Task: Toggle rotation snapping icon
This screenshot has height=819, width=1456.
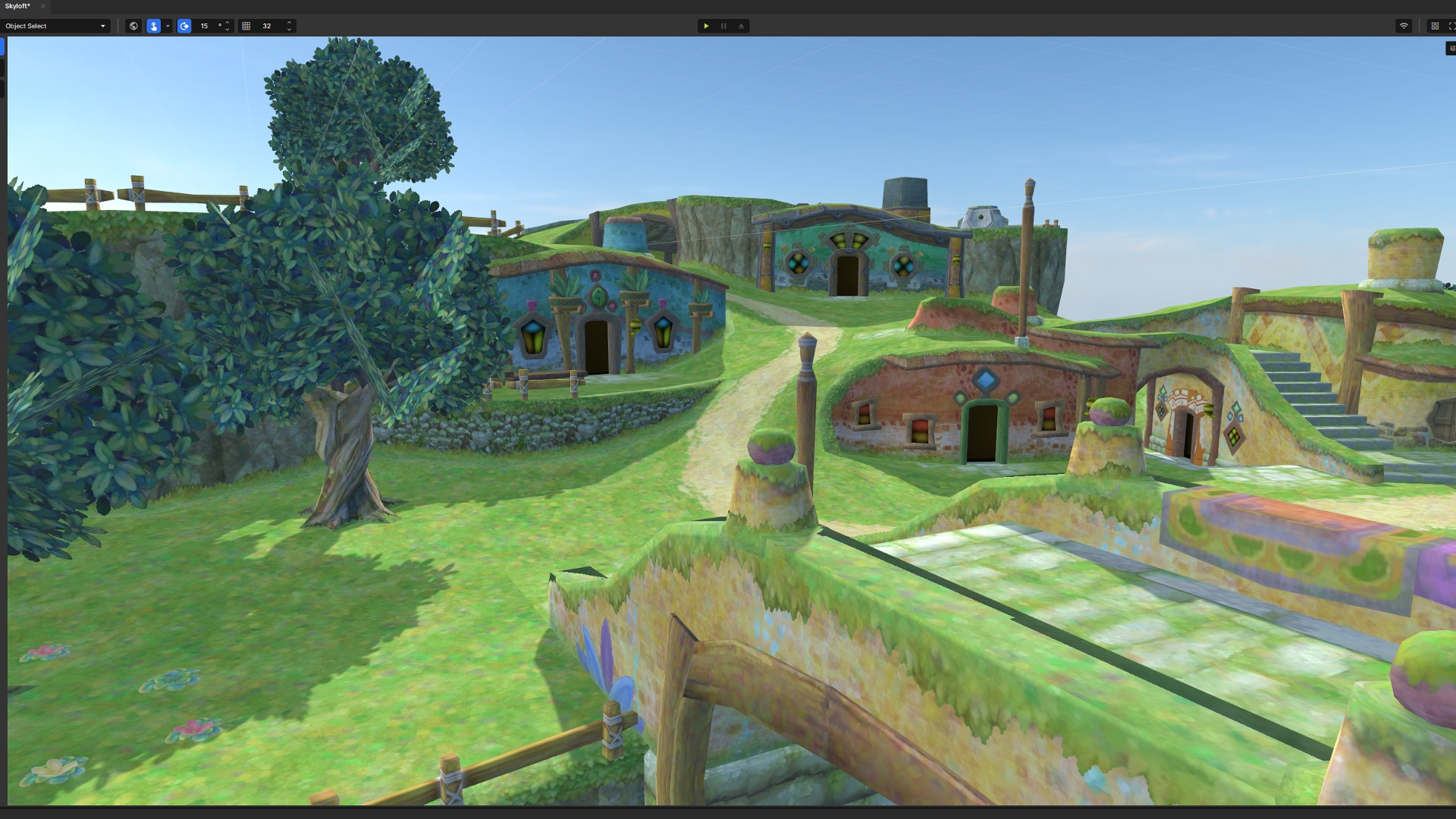Action: point(184,26)
